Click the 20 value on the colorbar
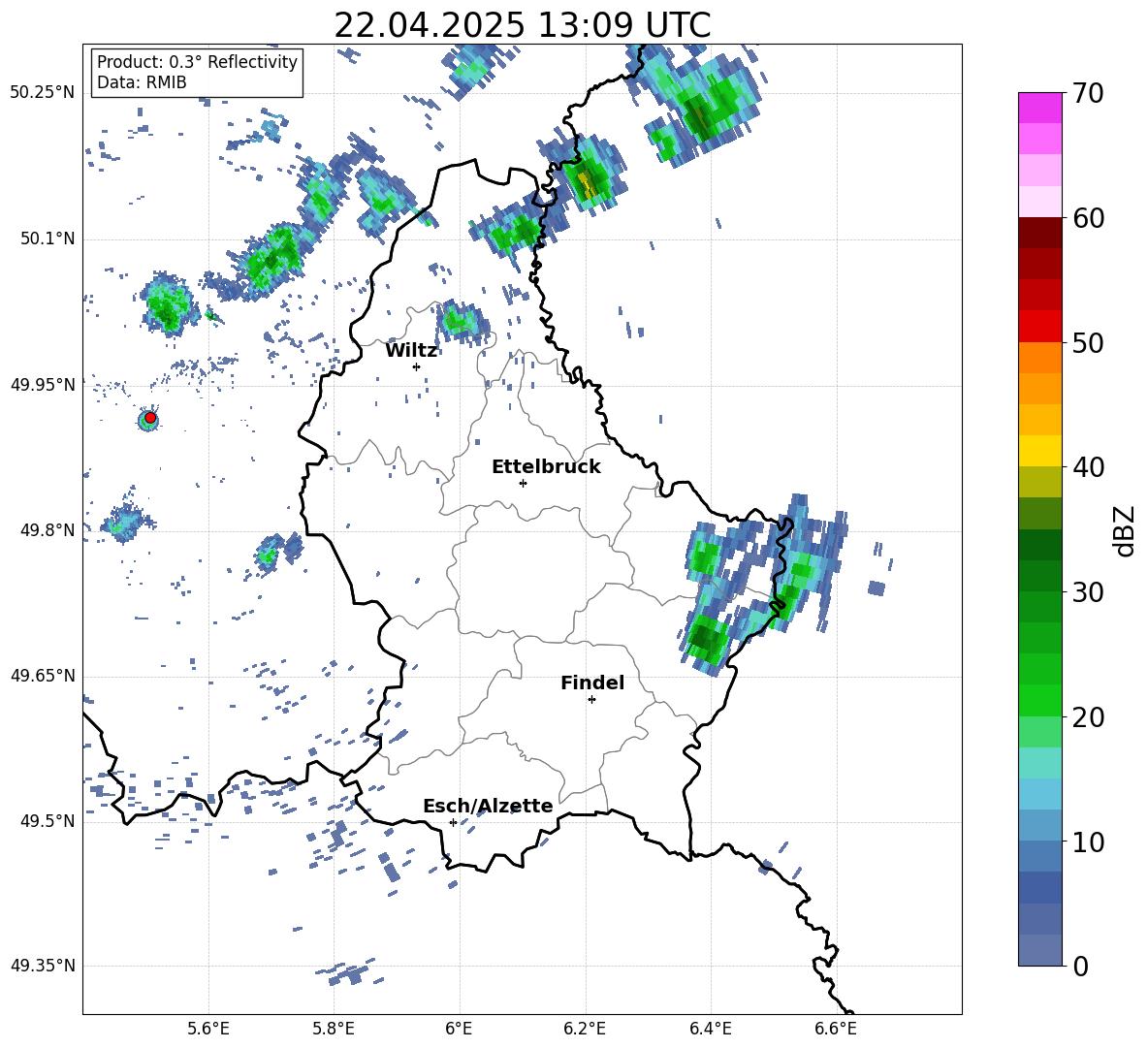1148x1048 pixels. [1089, 717]
